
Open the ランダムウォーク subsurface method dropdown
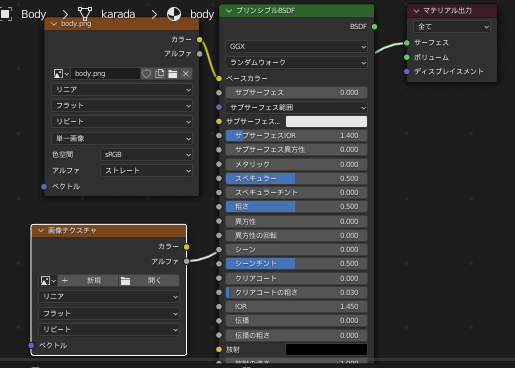click(x=296, y=63)
